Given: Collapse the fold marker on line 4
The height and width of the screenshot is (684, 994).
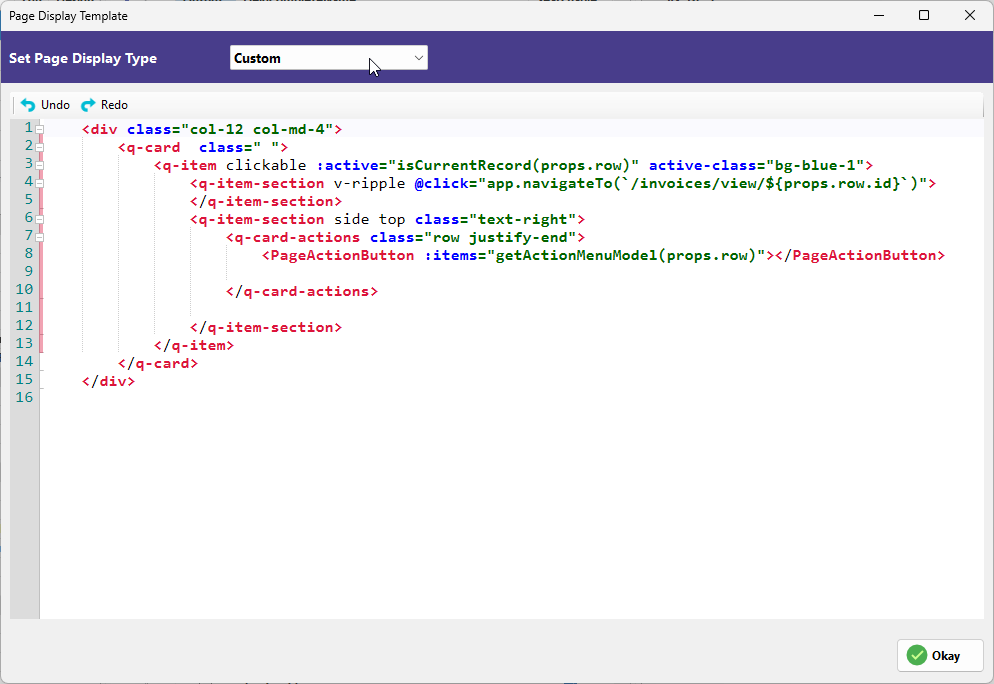Looking at the screenshot, I should [39, 183].
